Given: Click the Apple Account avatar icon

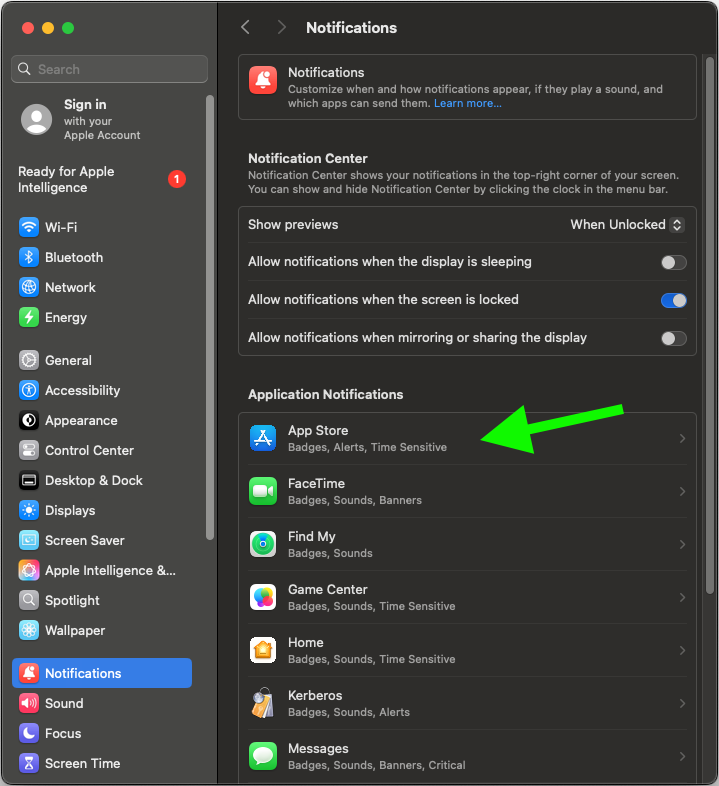Looking at the screenshot, I should (x=36, y=120).
